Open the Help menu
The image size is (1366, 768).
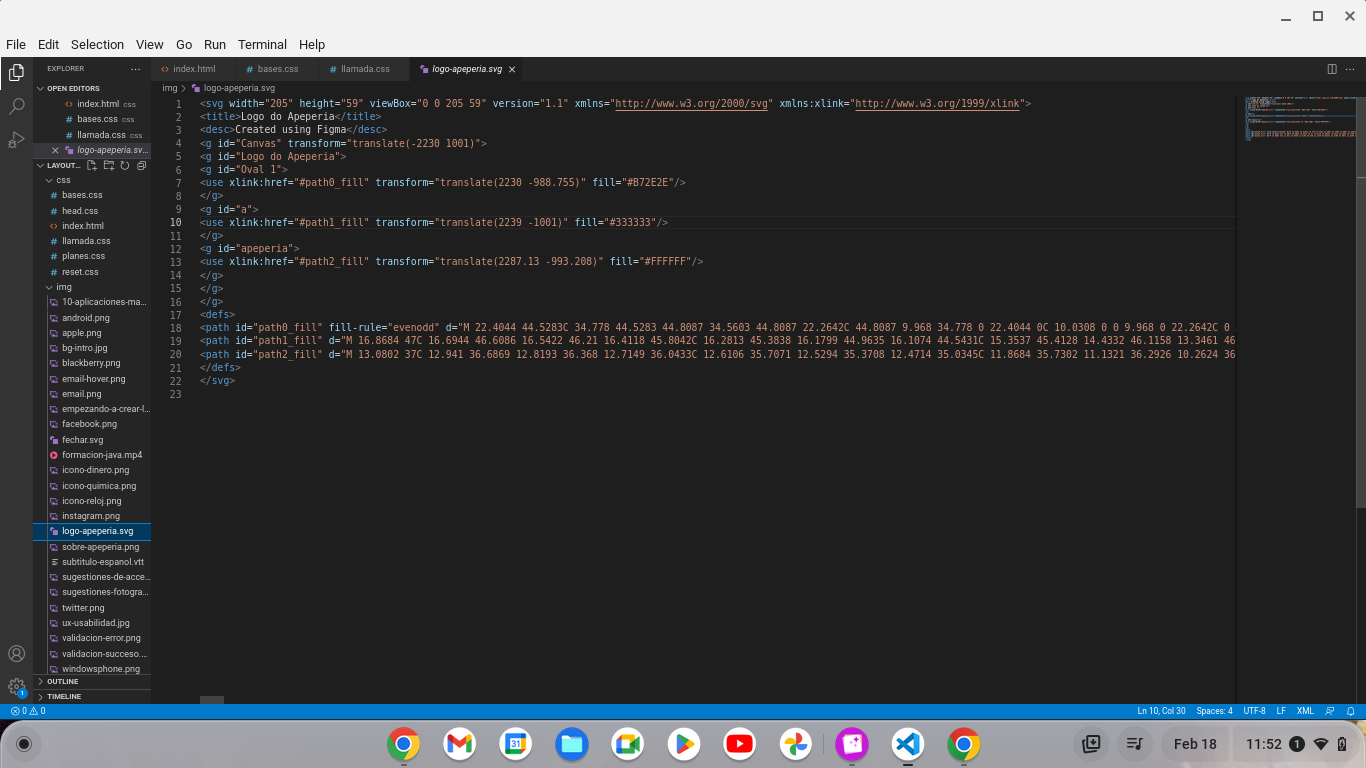coord(312,44)
